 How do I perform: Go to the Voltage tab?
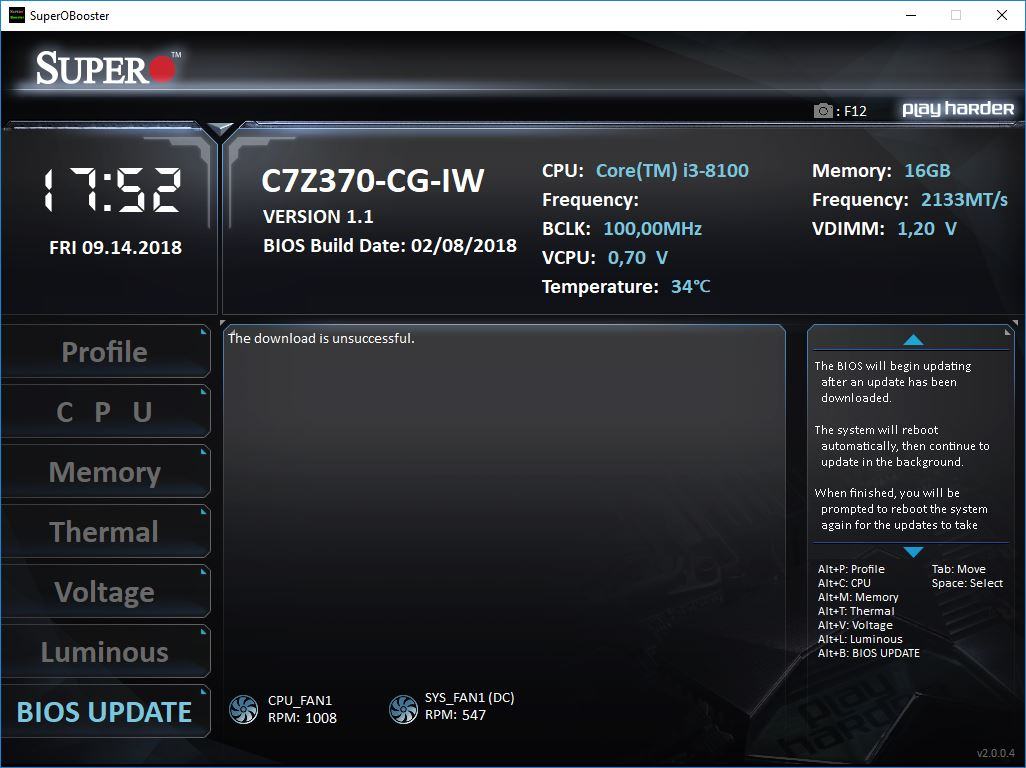[x=105, y=591]
